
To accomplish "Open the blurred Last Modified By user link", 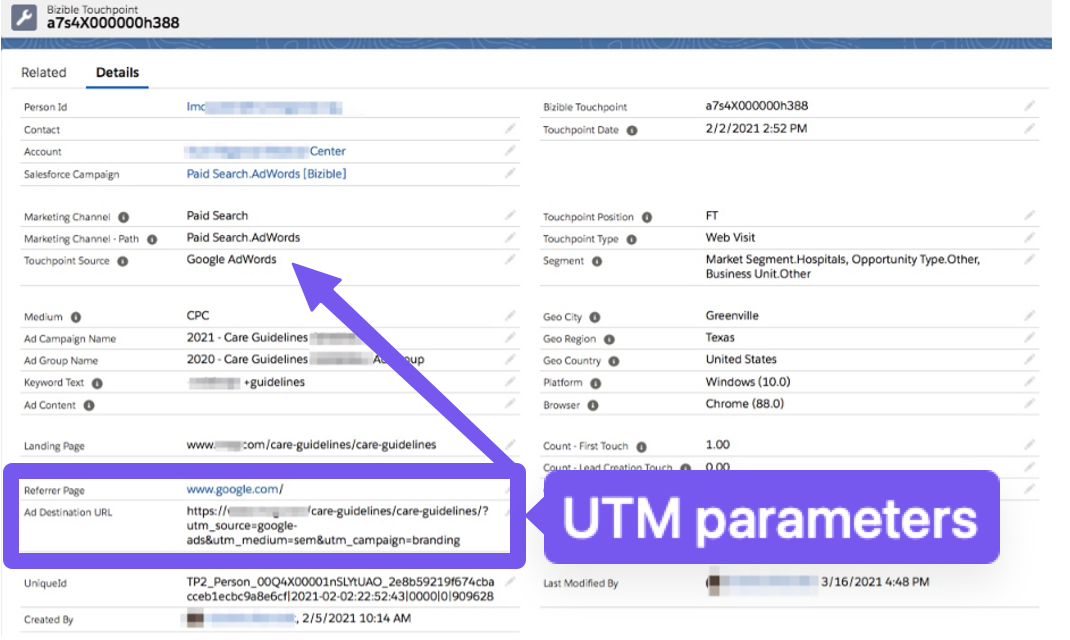I will click(770, 582).
